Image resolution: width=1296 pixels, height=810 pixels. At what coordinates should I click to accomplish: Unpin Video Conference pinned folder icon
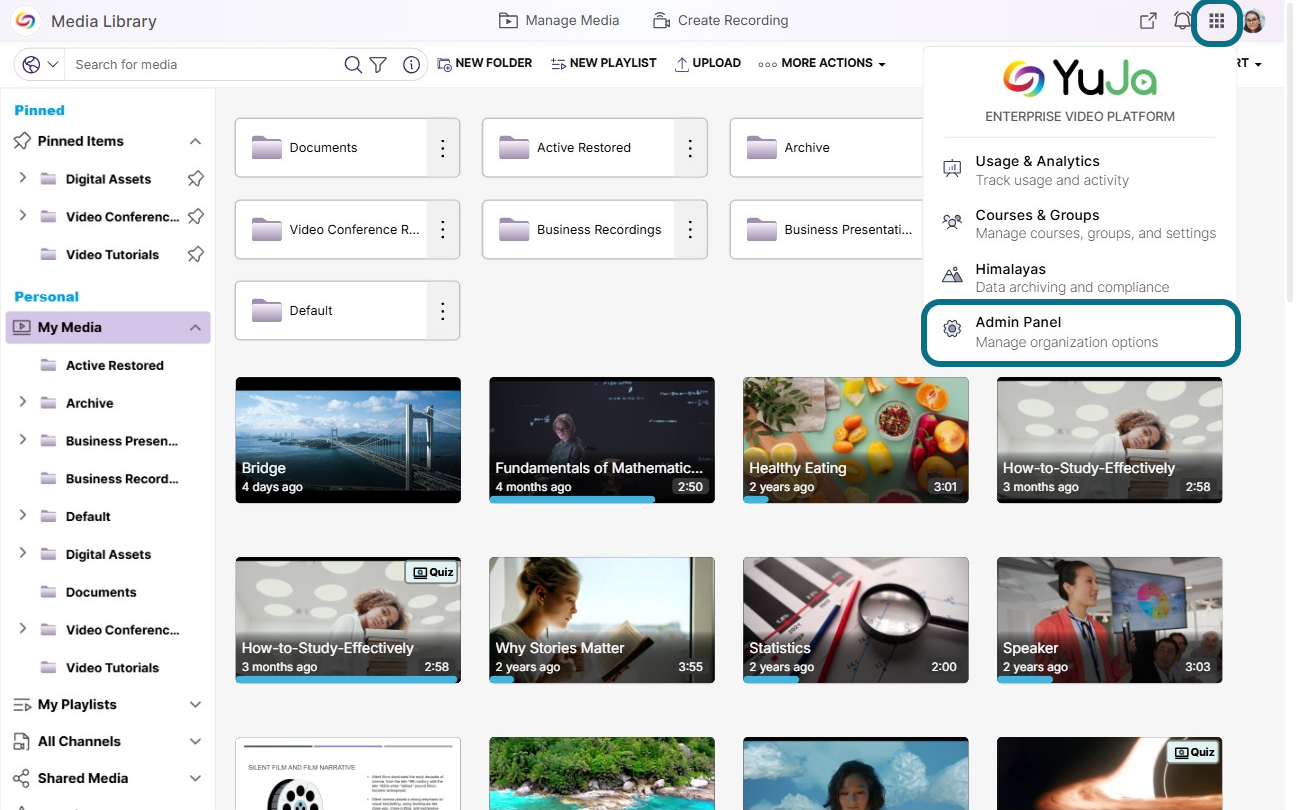[x=196, y=216]
